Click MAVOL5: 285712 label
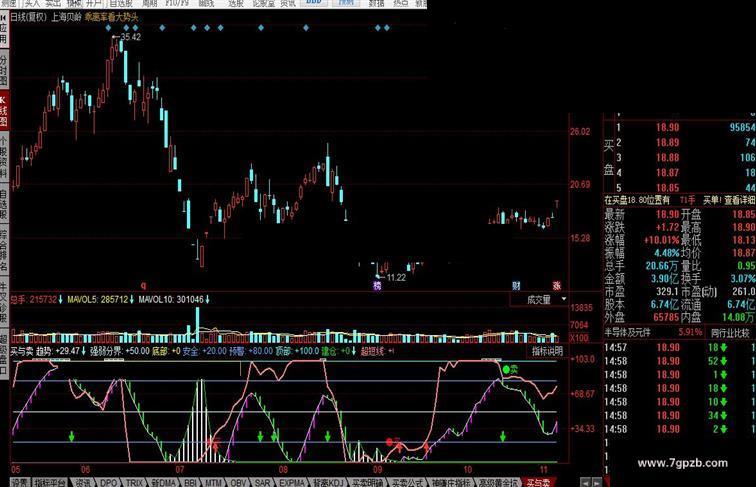The width and height of the screenshot is (756, 487). click(98, 299)
